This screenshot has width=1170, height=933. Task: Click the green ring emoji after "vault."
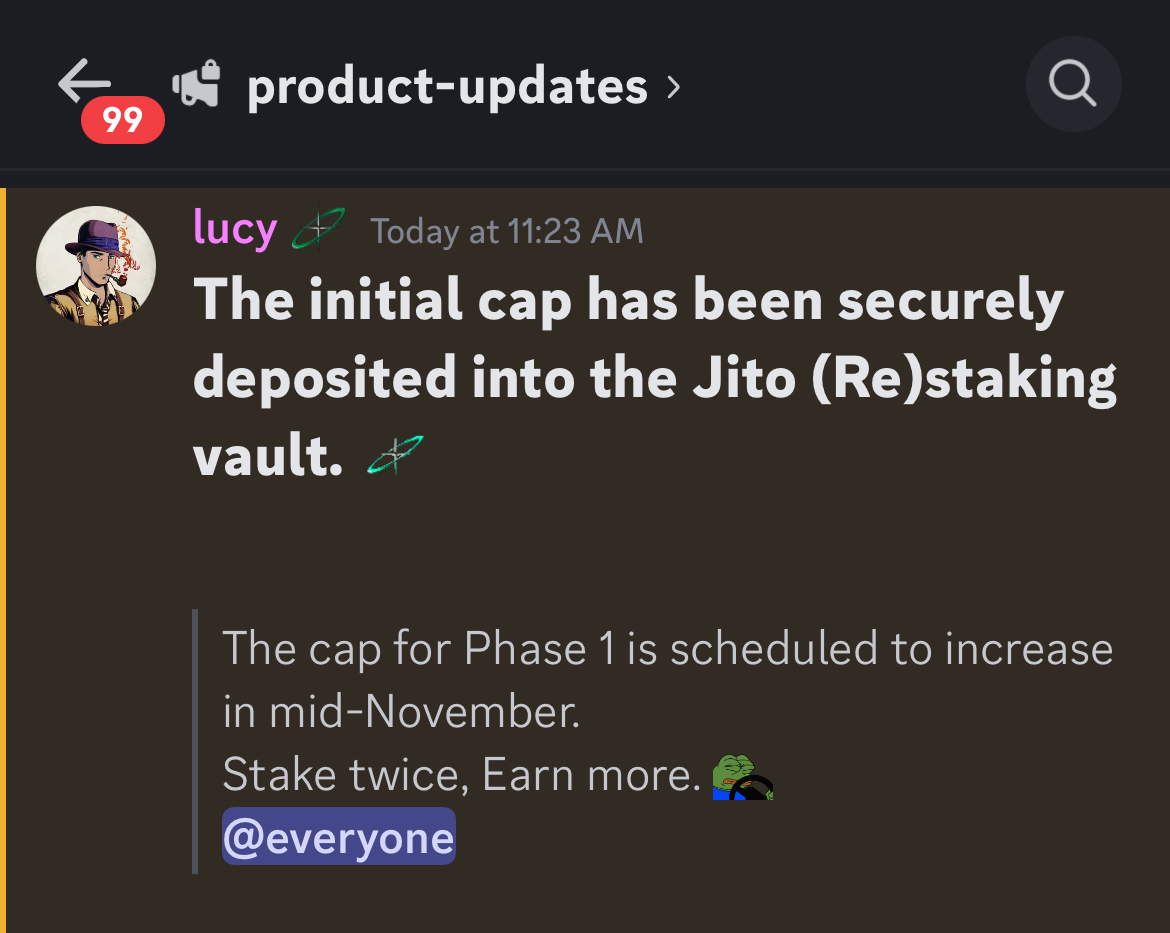pos(395,455)
